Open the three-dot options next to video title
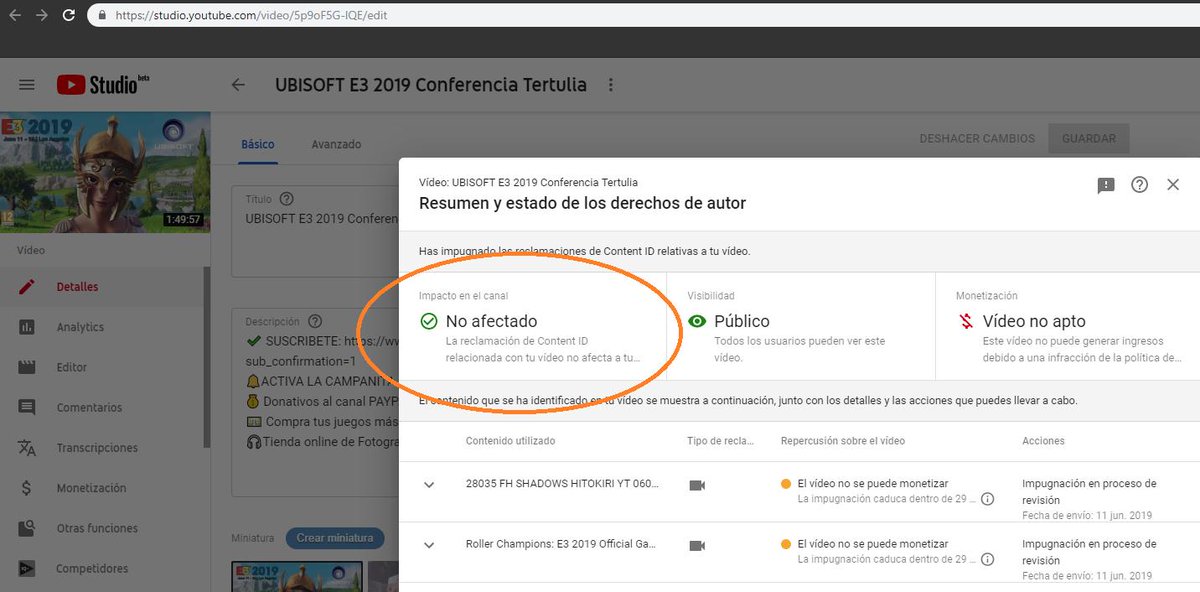1200x592 pixels. point(611,85)
